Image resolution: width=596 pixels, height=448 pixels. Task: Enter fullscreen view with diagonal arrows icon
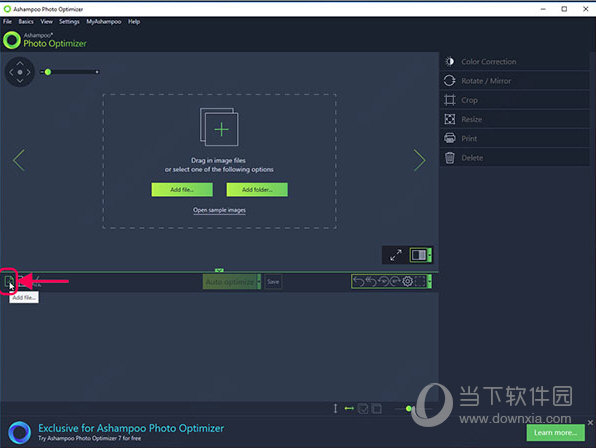point(396,255)
